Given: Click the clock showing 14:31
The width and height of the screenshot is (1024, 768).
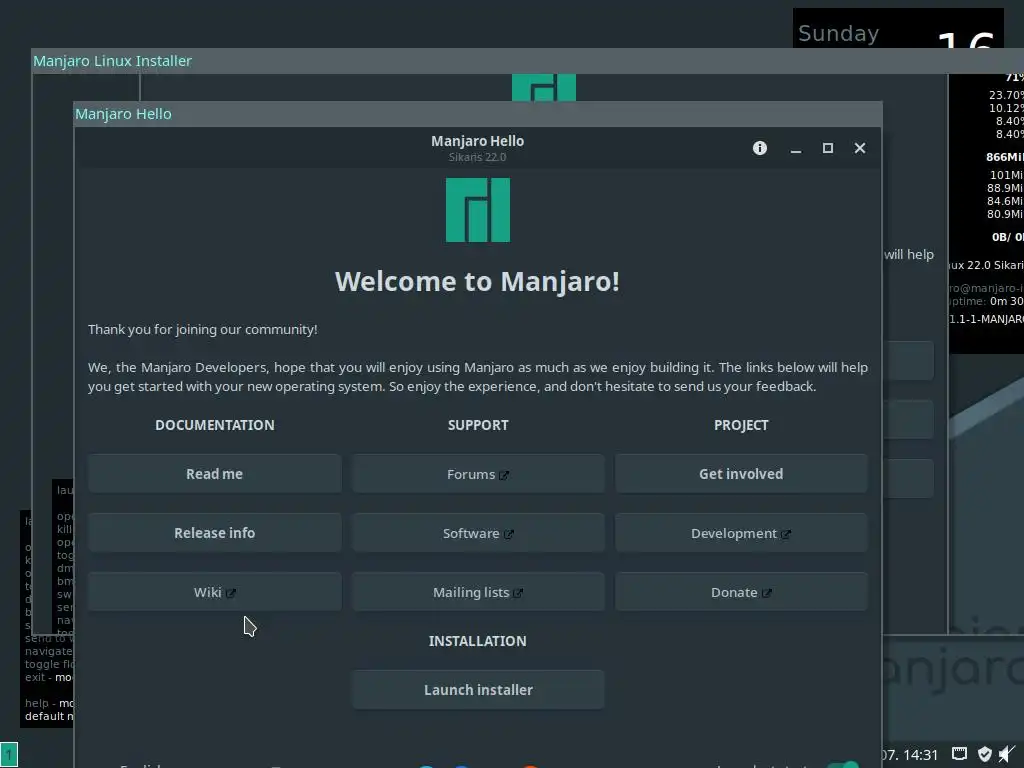Looking at the screenshot, I should [x=921, y=755].
